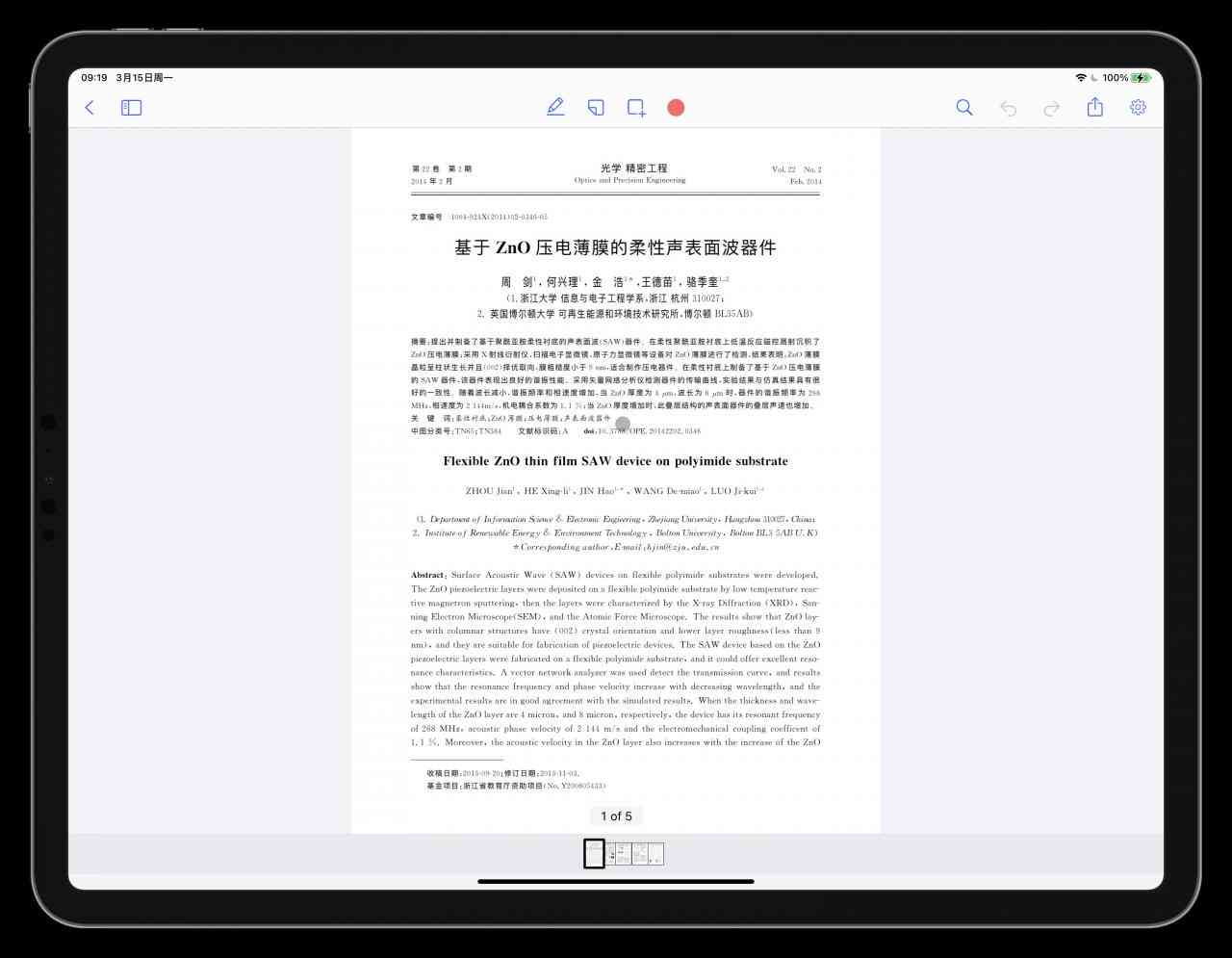
Task: Click the '英国博尔顿大学' affiliation line
Action: (615, 314)
